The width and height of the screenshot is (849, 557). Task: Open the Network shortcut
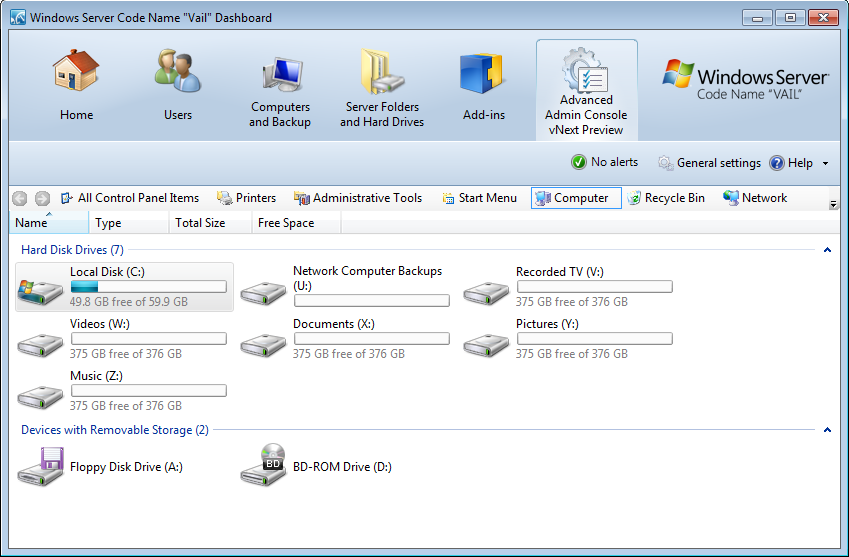point(755,198)
